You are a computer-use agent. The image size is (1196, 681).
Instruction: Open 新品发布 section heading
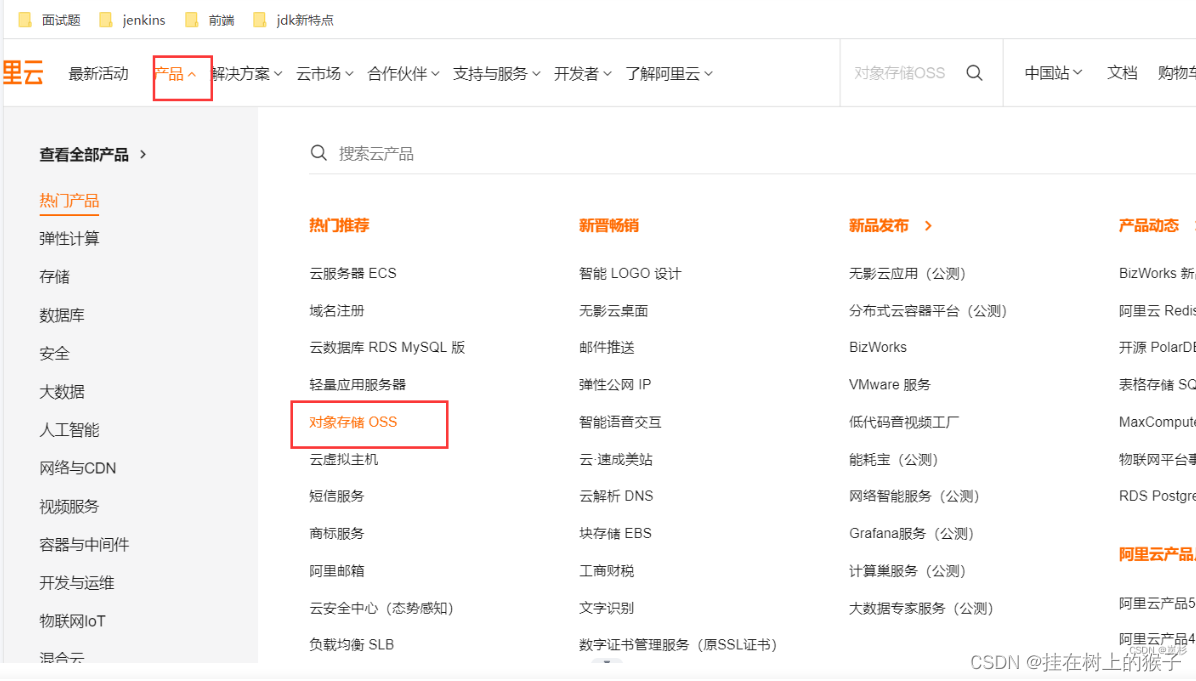click(x=879, y=226)
